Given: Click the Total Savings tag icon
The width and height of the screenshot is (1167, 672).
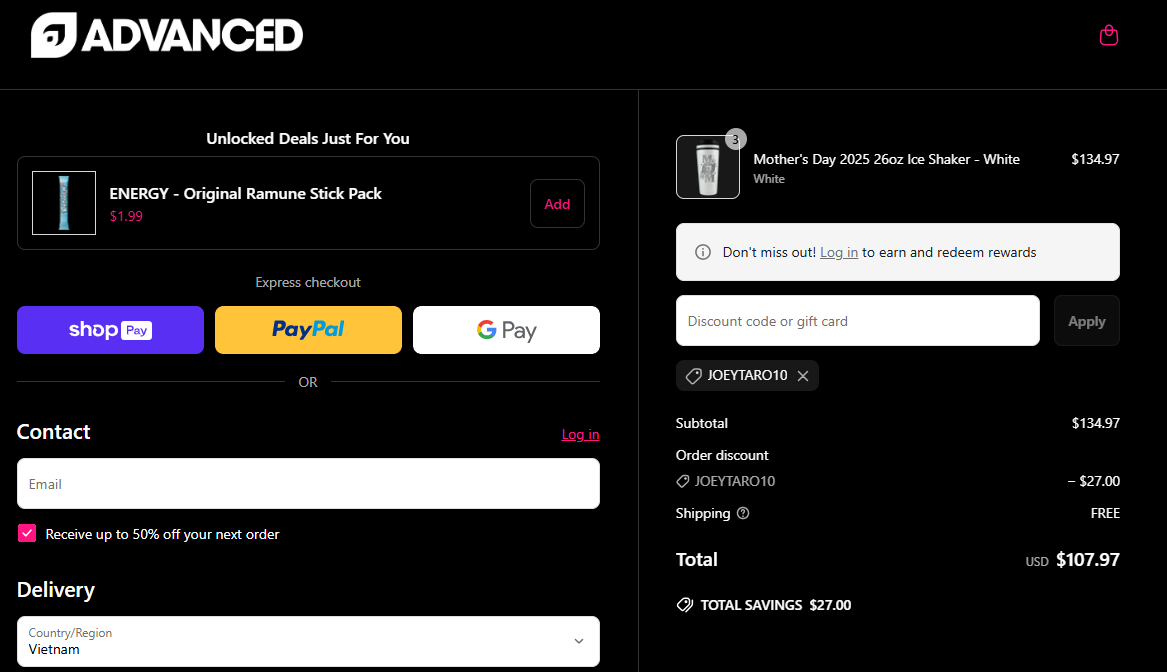Looking at the screenshot, I should click(x=685, y=605).
